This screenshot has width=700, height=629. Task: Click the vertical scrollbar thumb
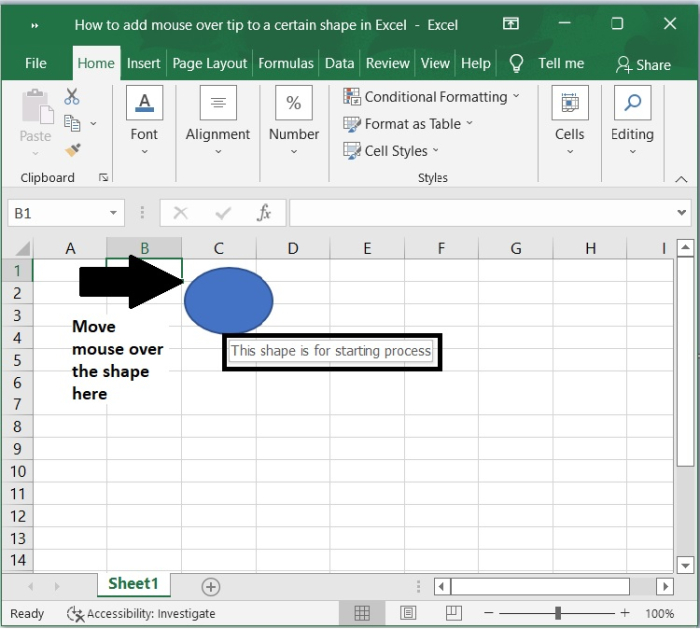coord(685,361)
